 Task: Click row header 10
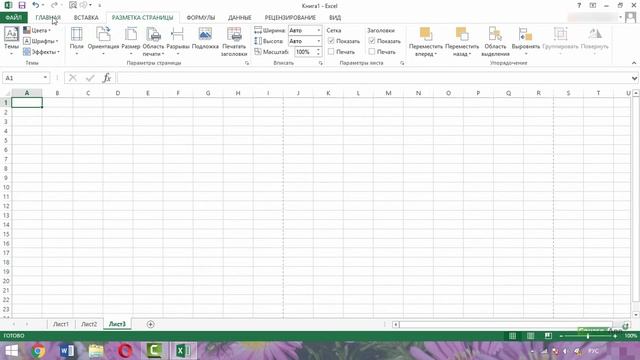pyautogui.click(x=6, y=187)
